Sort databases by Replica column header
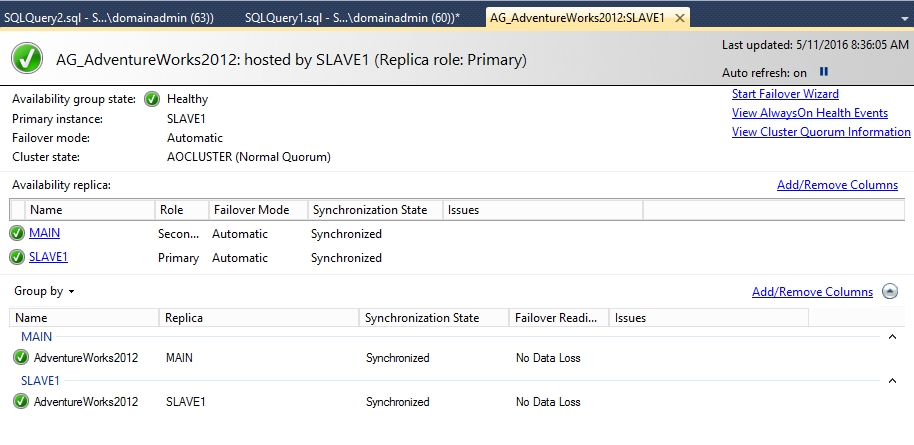Image resolution: width=914 pixels, height=445 pixels. [259, 318]
